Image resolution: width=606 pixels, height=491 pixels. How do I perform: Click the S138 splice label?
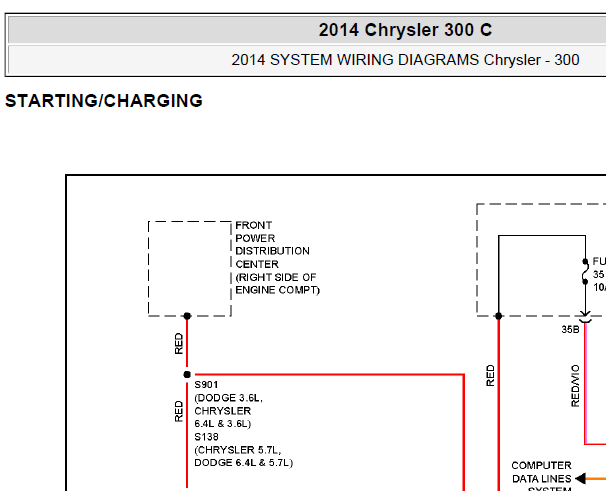(206, 436)
